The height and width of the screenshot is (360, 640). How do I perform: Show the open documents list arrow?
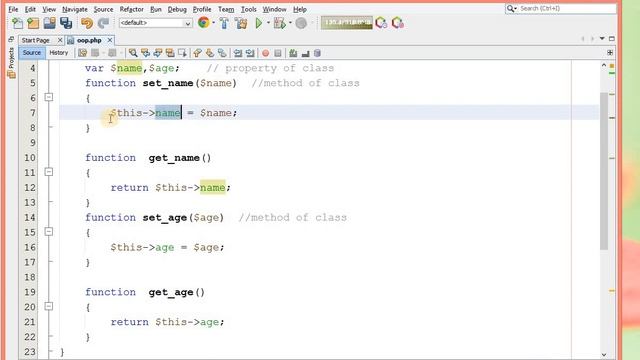[x=602, y=38]
